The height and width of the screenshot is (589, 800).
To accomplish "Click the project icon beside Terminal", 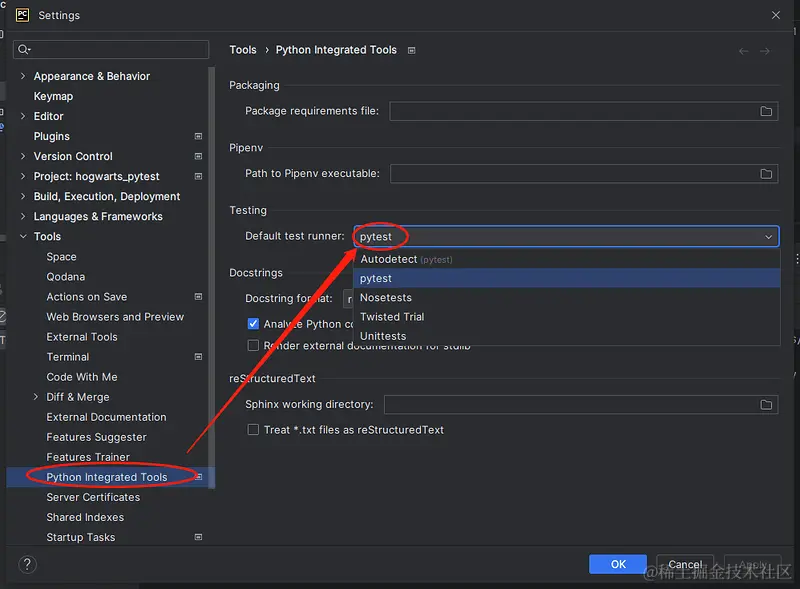I will (198, 357).
